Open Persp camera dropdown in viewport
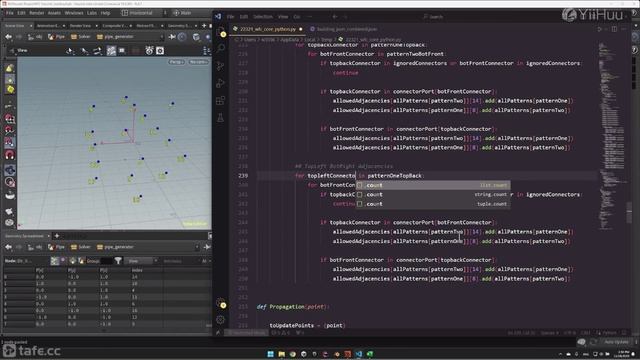The height and width of the screenshot is (360, 640). coord(177,62)
